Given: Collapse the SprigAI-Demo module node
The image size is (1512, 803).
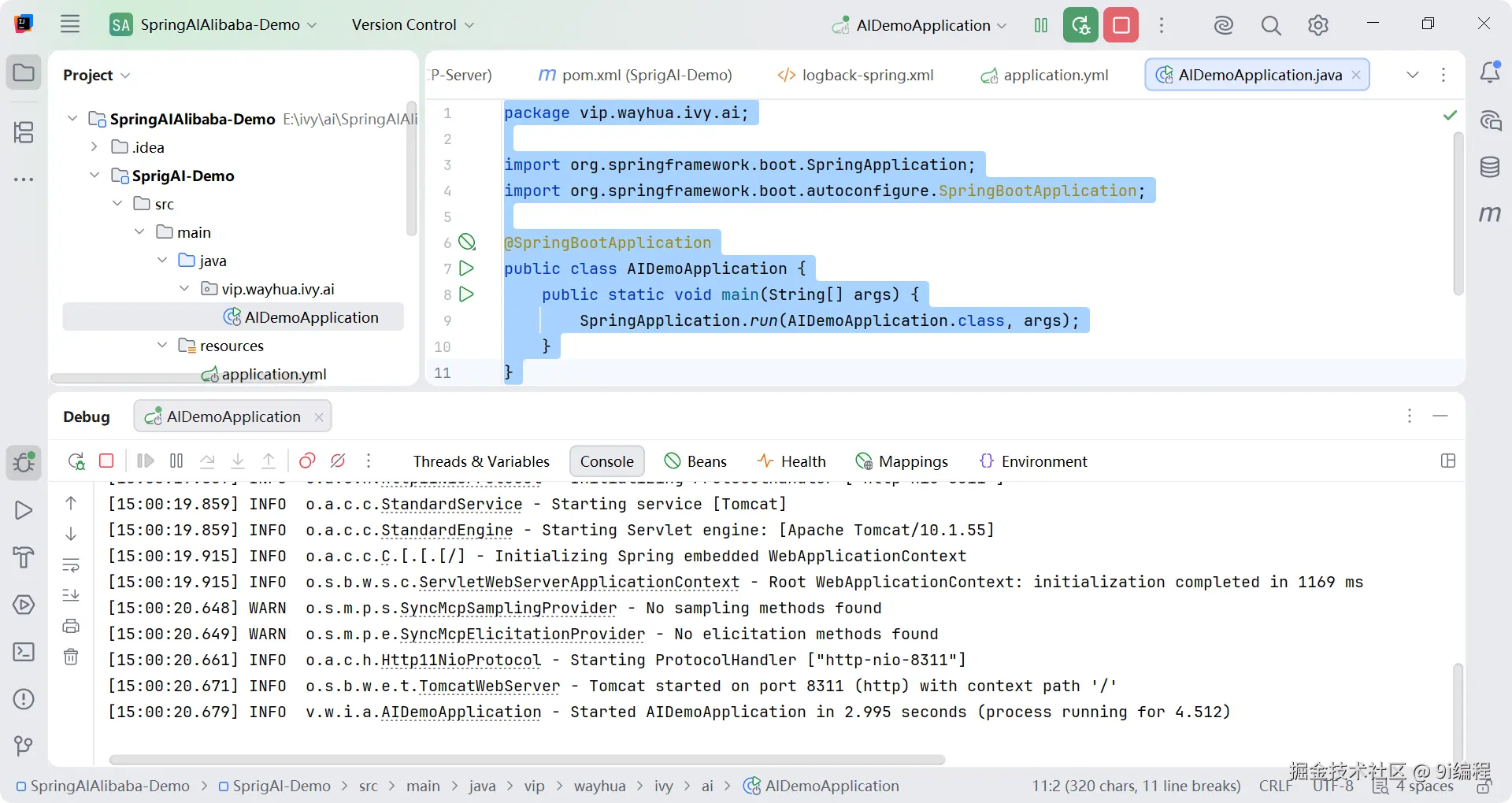Looking at the screenshot, I should click(94, 175).
